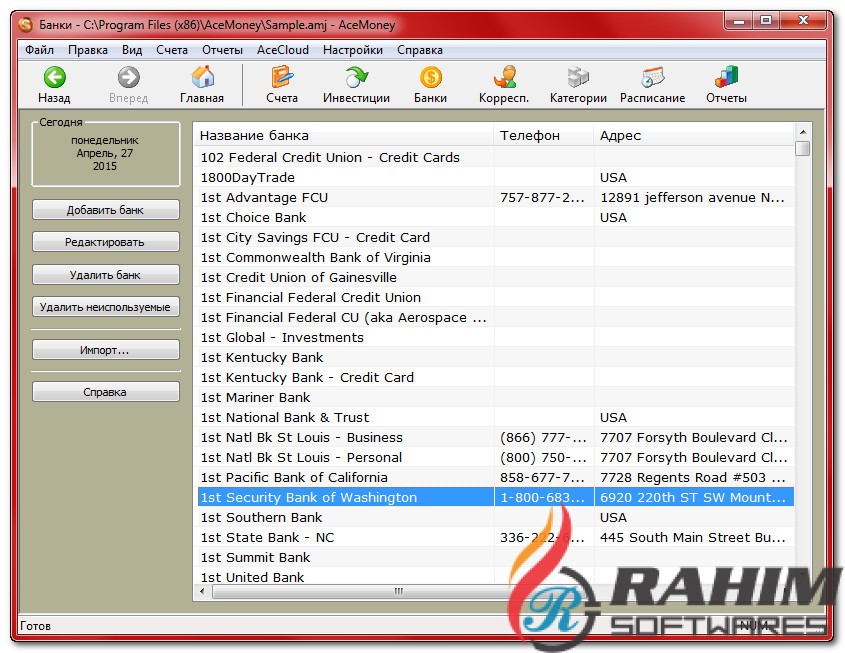Open the Главная (Home) toolbar icon
845x653 pixels.
(x=202, y=78)
